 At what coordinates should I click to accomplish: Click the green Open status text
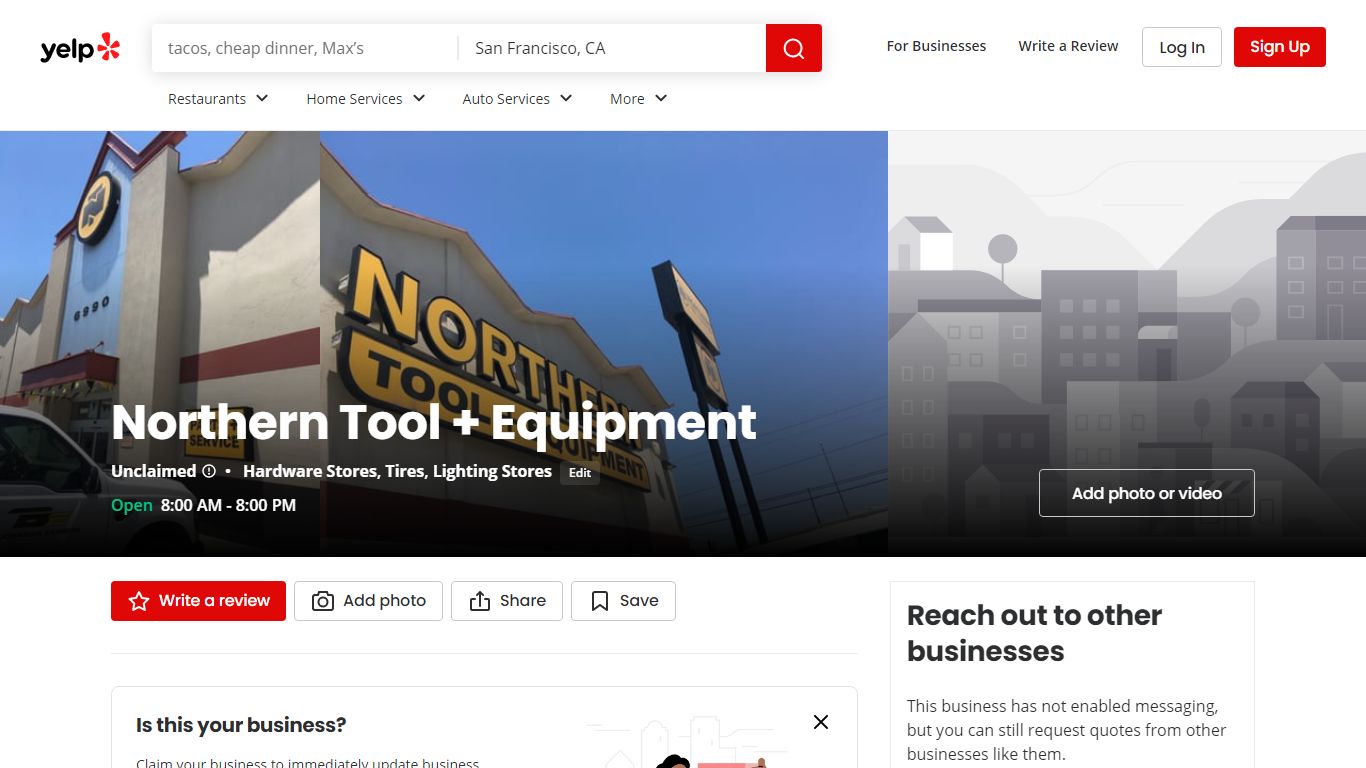coord(132,505)
